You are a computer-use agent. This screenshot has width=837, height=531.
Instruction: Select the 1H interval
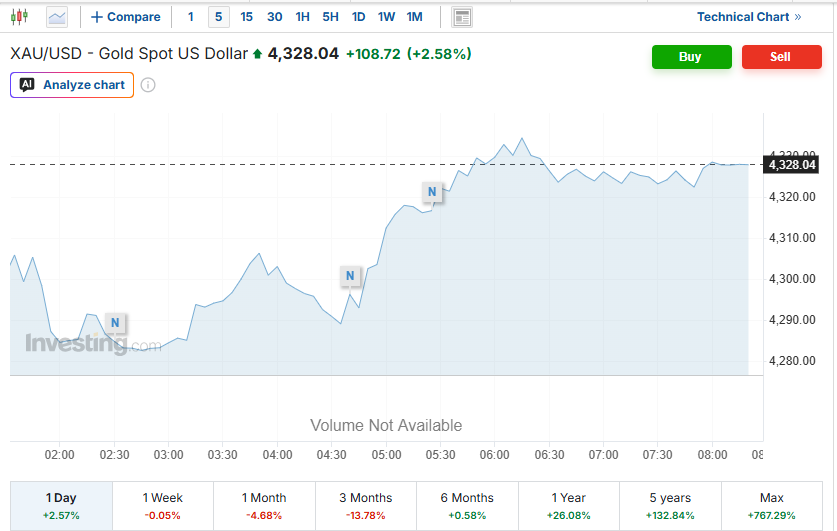pyautogui.click(x=303, y=17)
